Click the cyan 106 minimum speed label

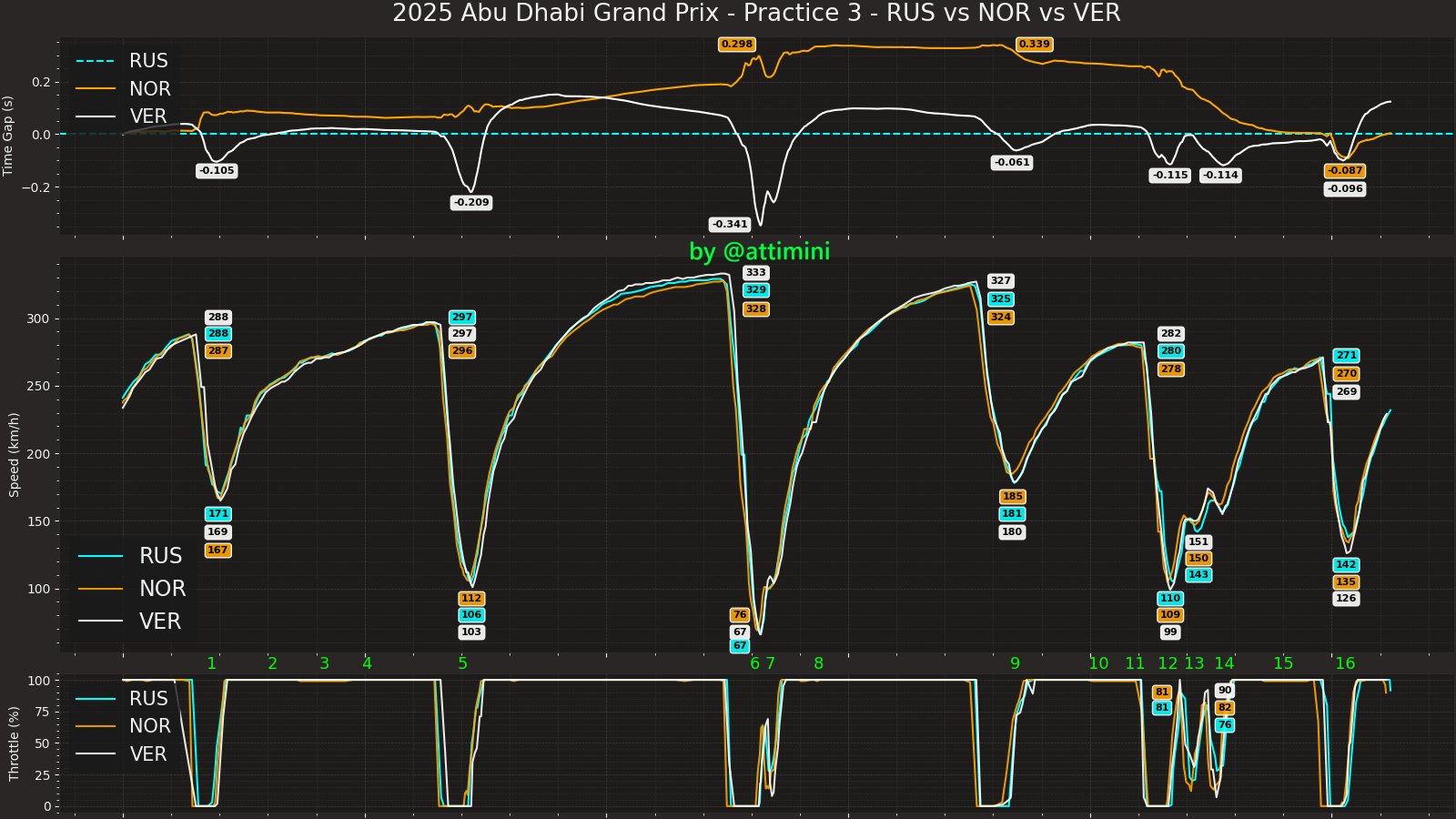point(471,615)
